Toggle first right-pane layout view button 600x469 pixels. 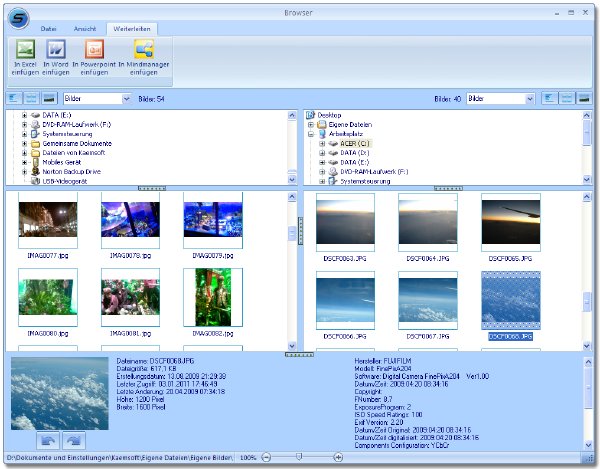click(549, 98)
